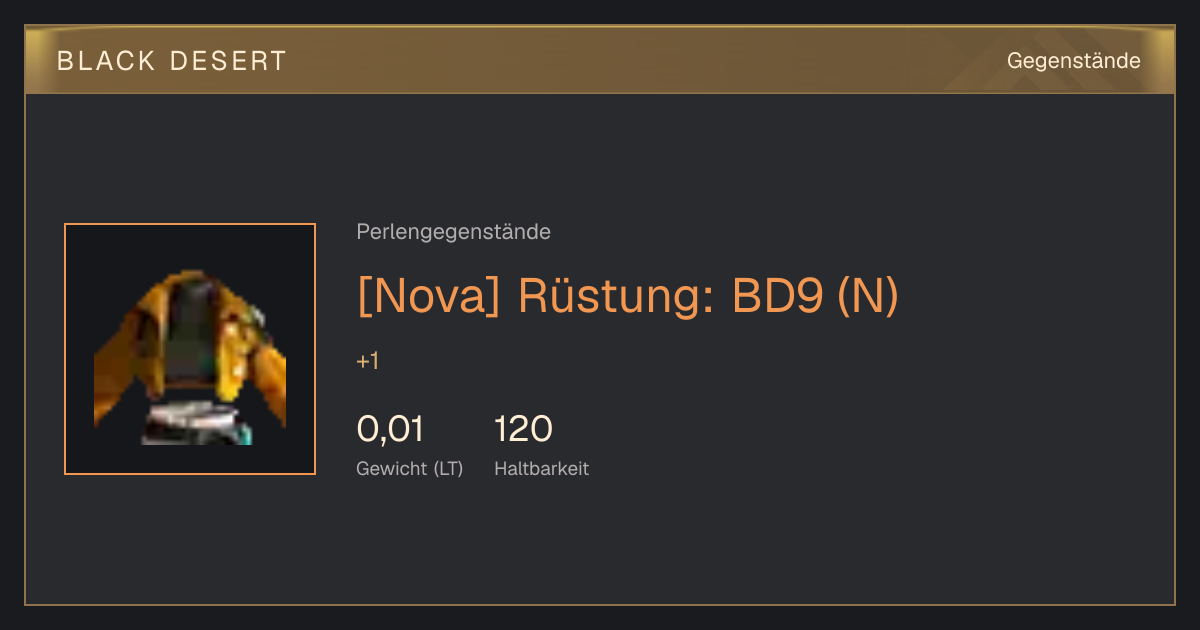
Task: Select the Perlengegenstände category label
Action: tap(453, 232)
